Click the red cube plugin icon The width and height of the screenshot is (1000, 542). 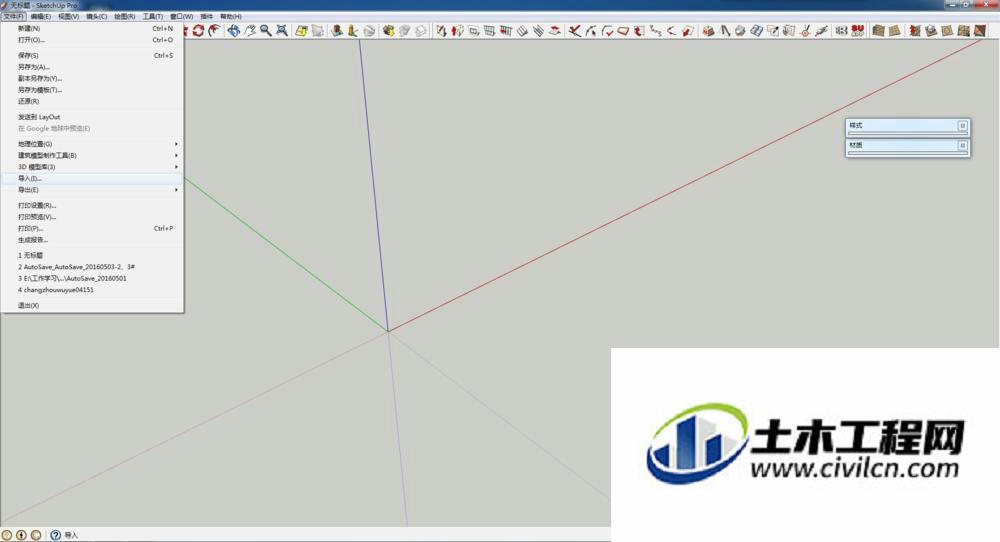707,31
